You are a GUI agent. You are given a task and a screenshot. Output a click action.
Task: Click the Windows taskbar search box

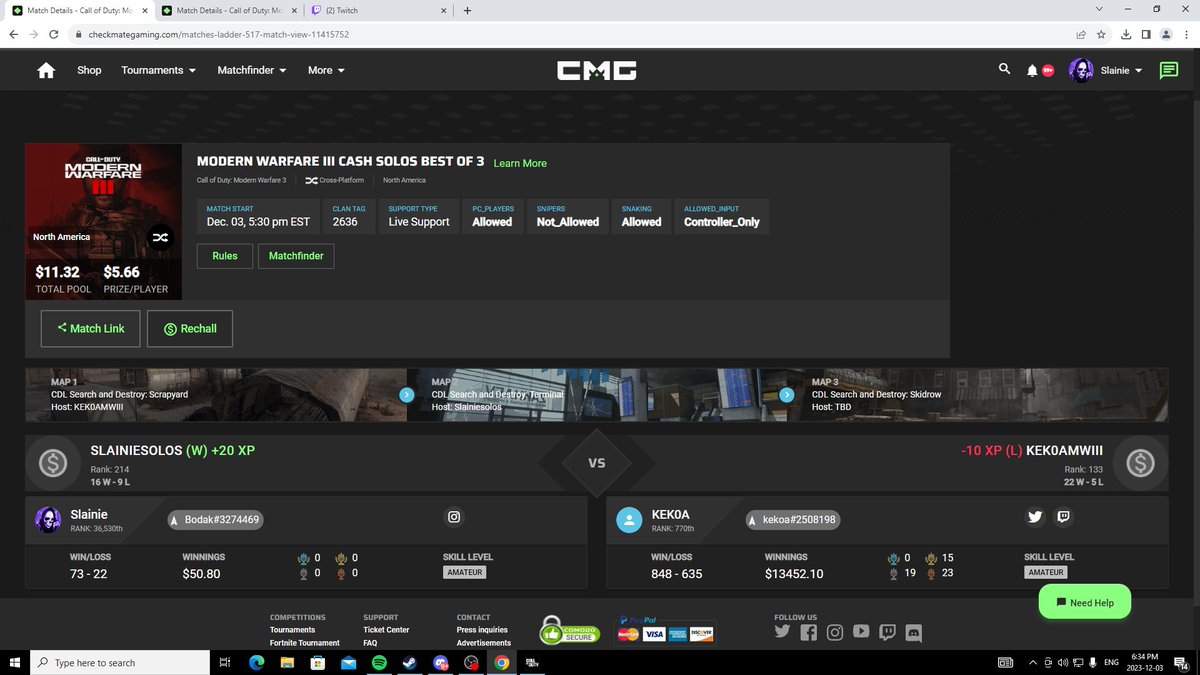(x=120, y=662)
